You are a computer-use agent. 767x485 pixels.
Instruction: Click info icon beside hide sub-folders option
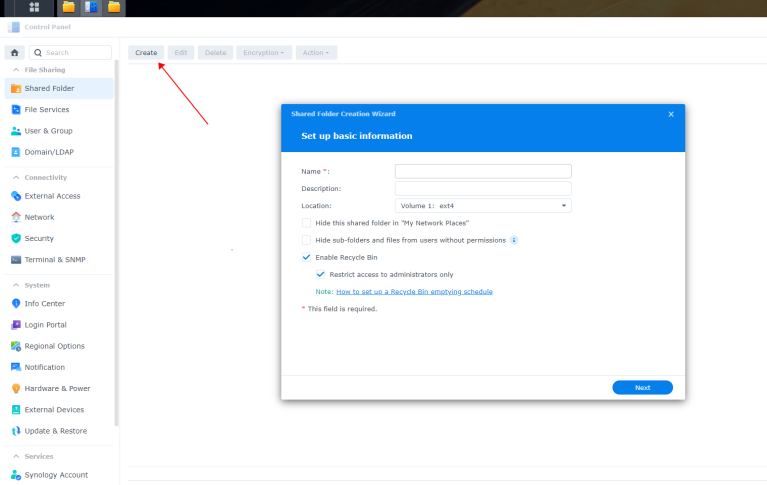tap(514, 240)
